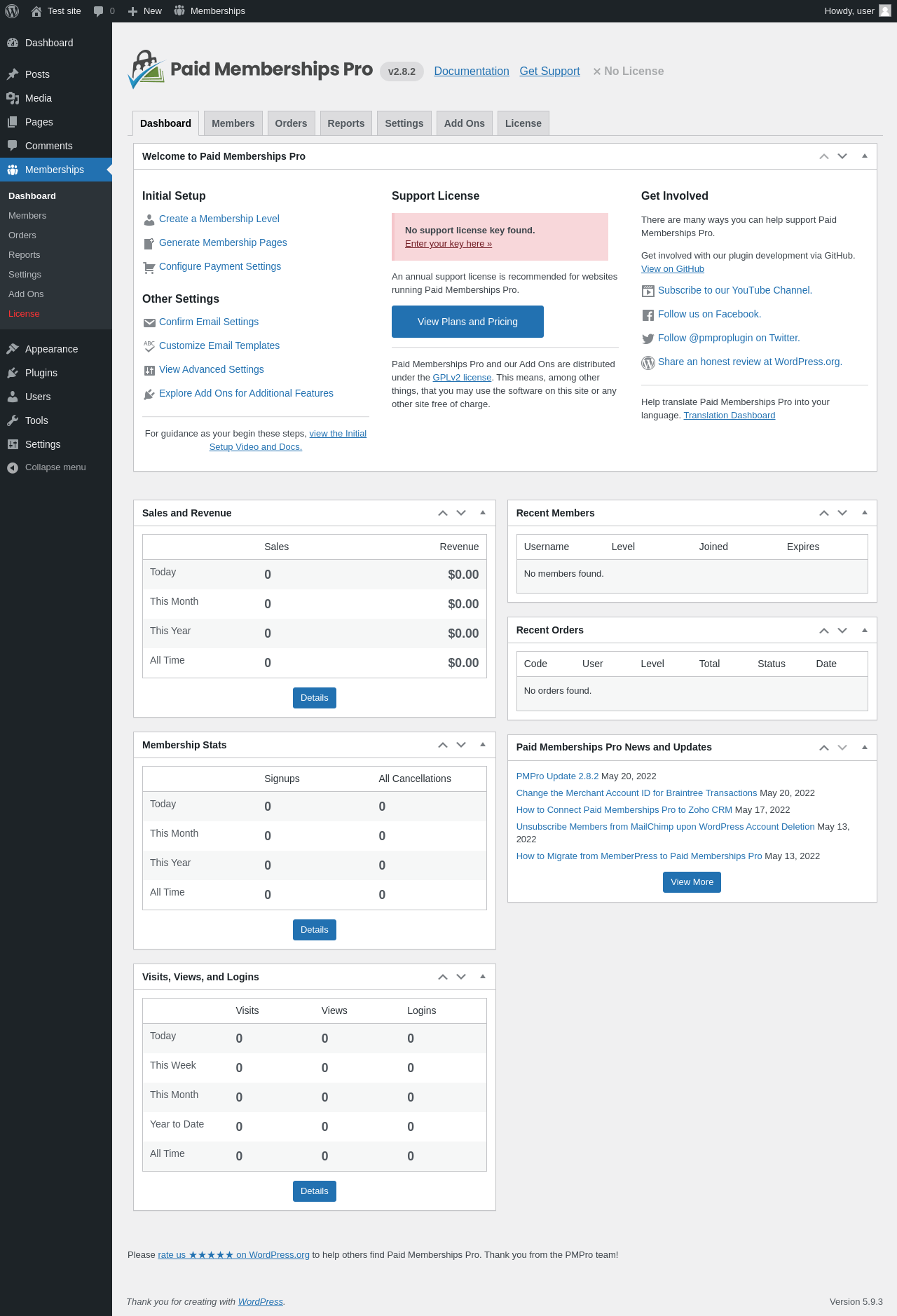Click the Paid Memberships Pro logo

point(250,69)
